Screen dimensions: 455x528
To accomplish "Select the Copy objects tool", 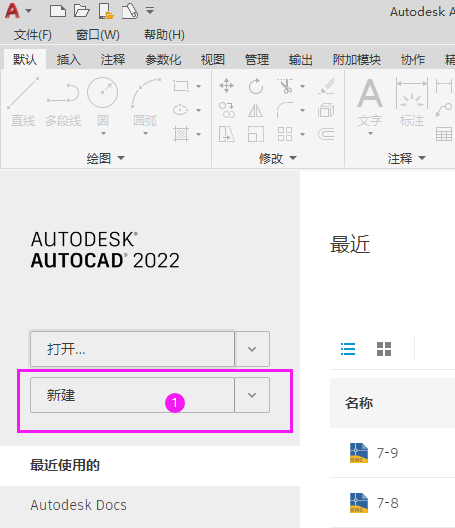I will coord(227,110).
